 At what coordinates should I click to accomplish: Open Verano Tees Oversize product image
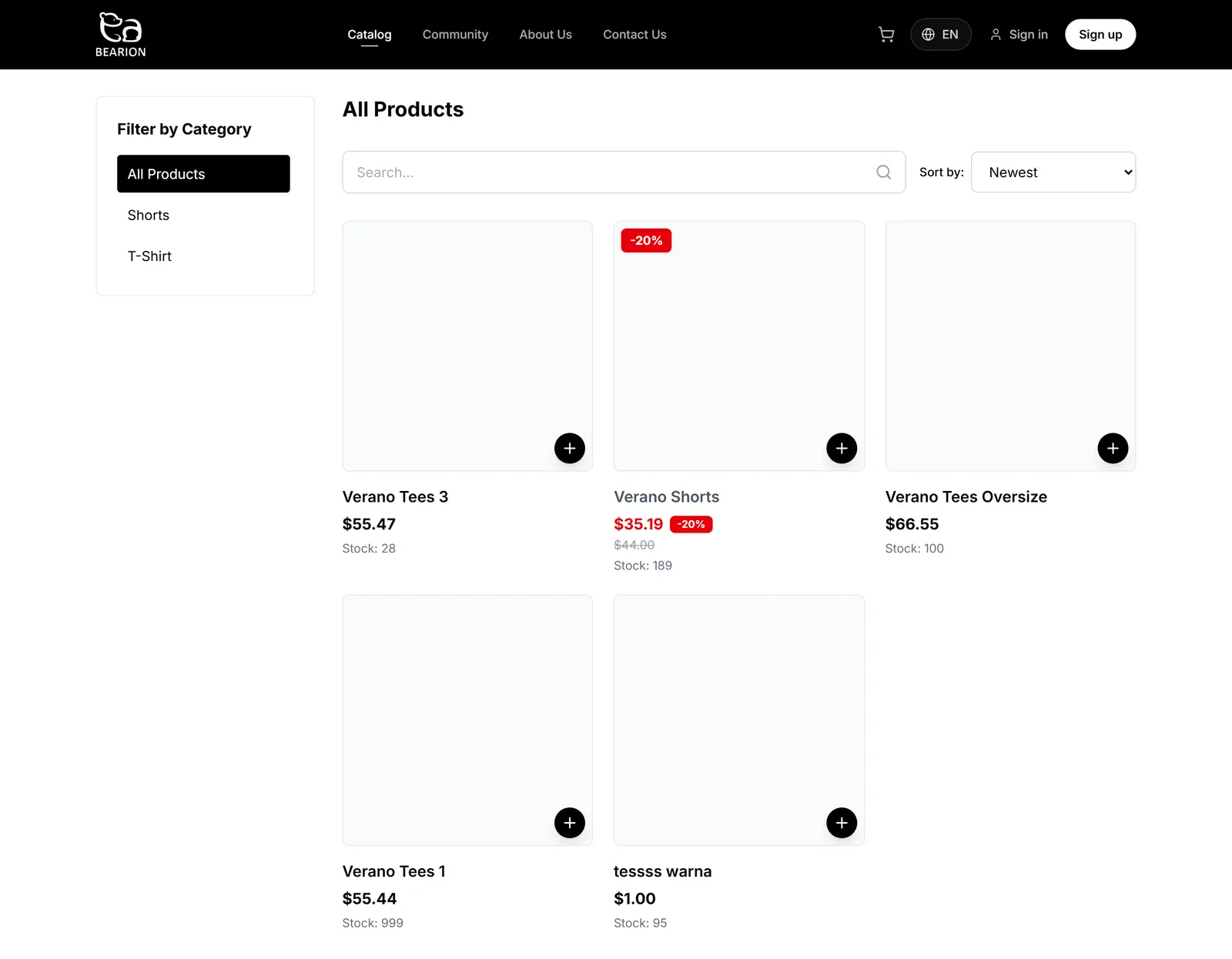click(1010, 346)
